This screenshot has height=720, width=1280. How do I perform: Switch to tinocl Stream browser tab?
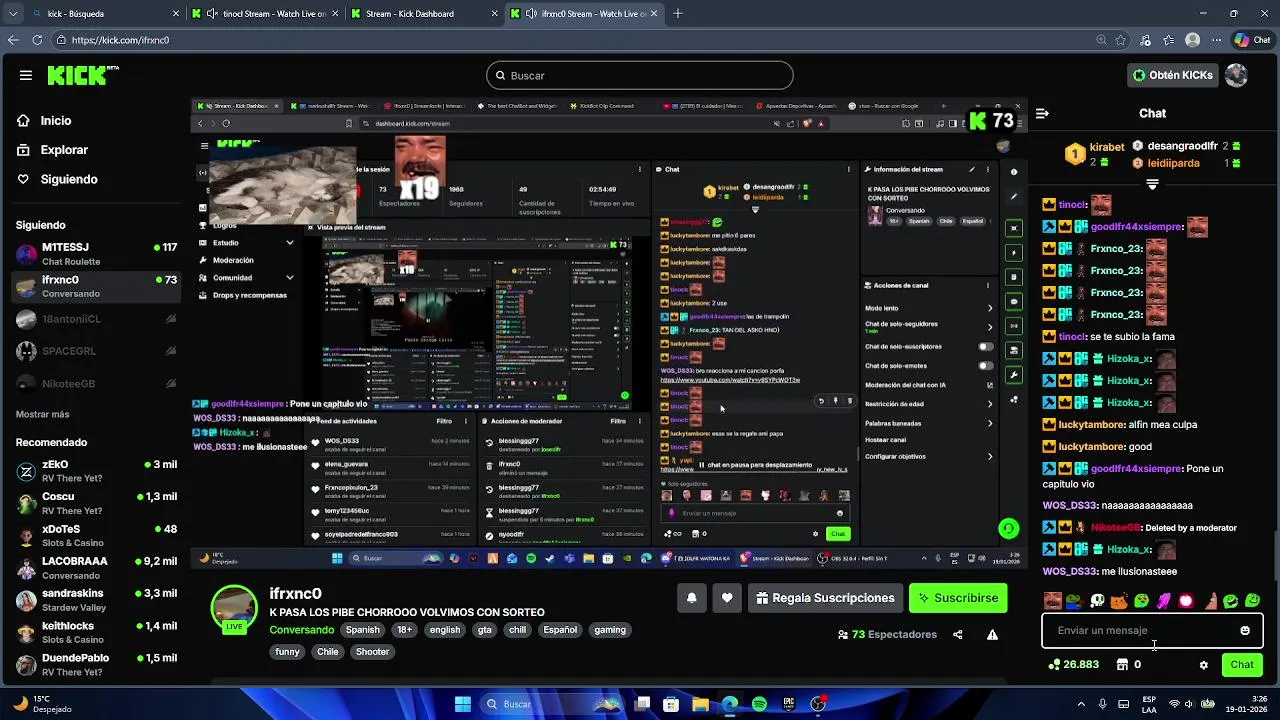(265, 14)
